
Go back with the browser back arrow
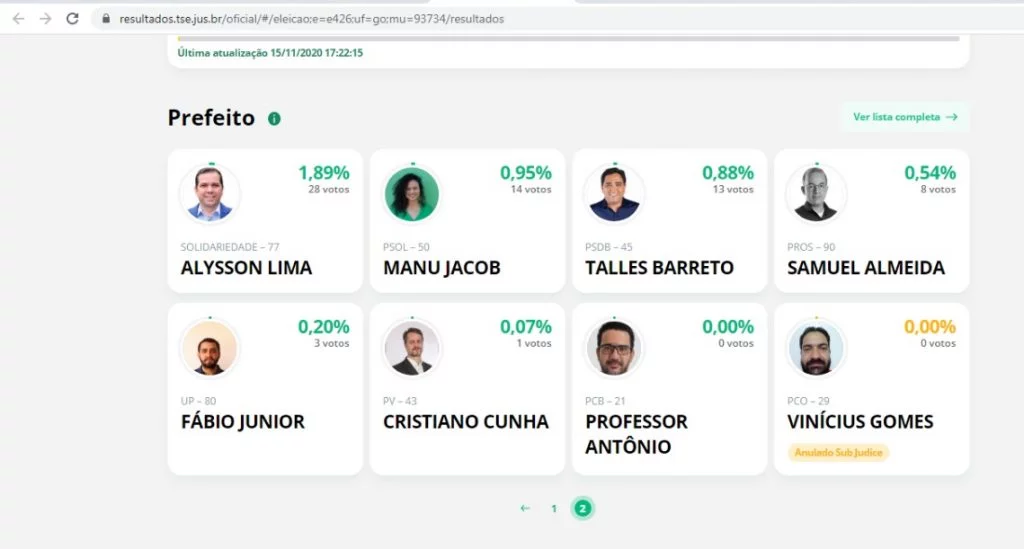[x=18, y=19]
